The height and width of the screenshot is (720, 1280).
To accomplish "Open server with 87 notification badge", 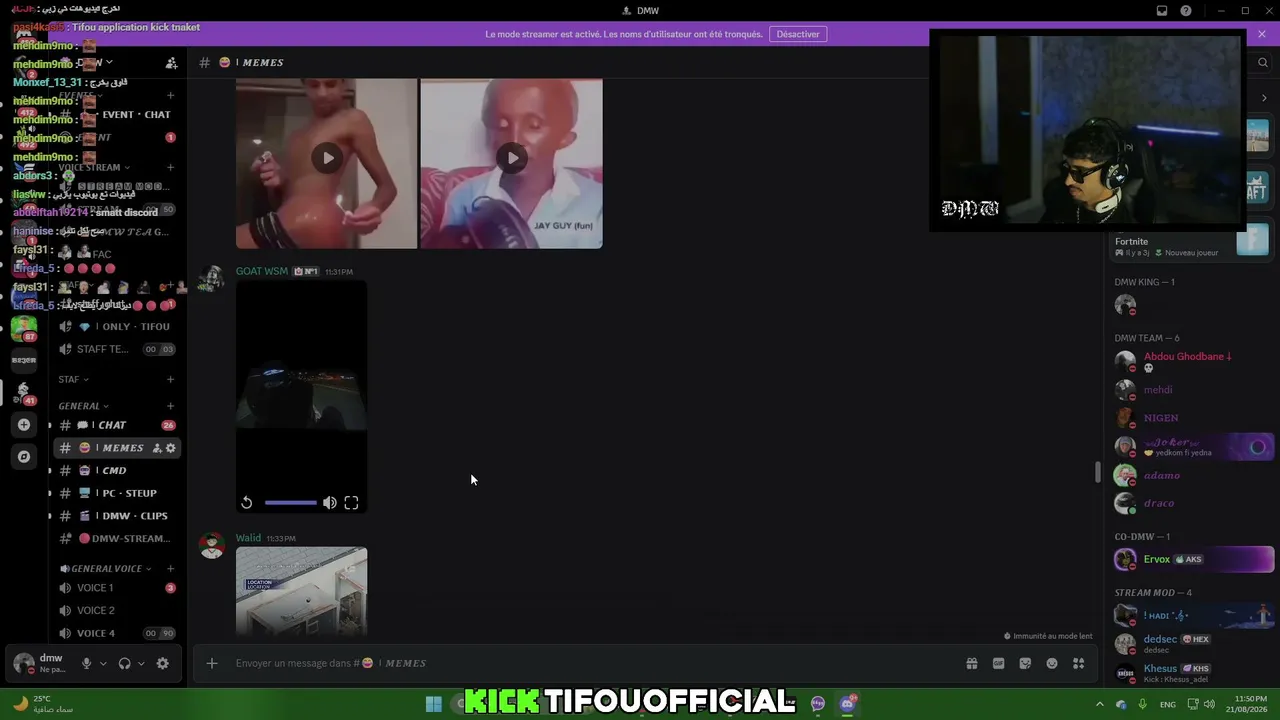I will (x=24, y=328).
